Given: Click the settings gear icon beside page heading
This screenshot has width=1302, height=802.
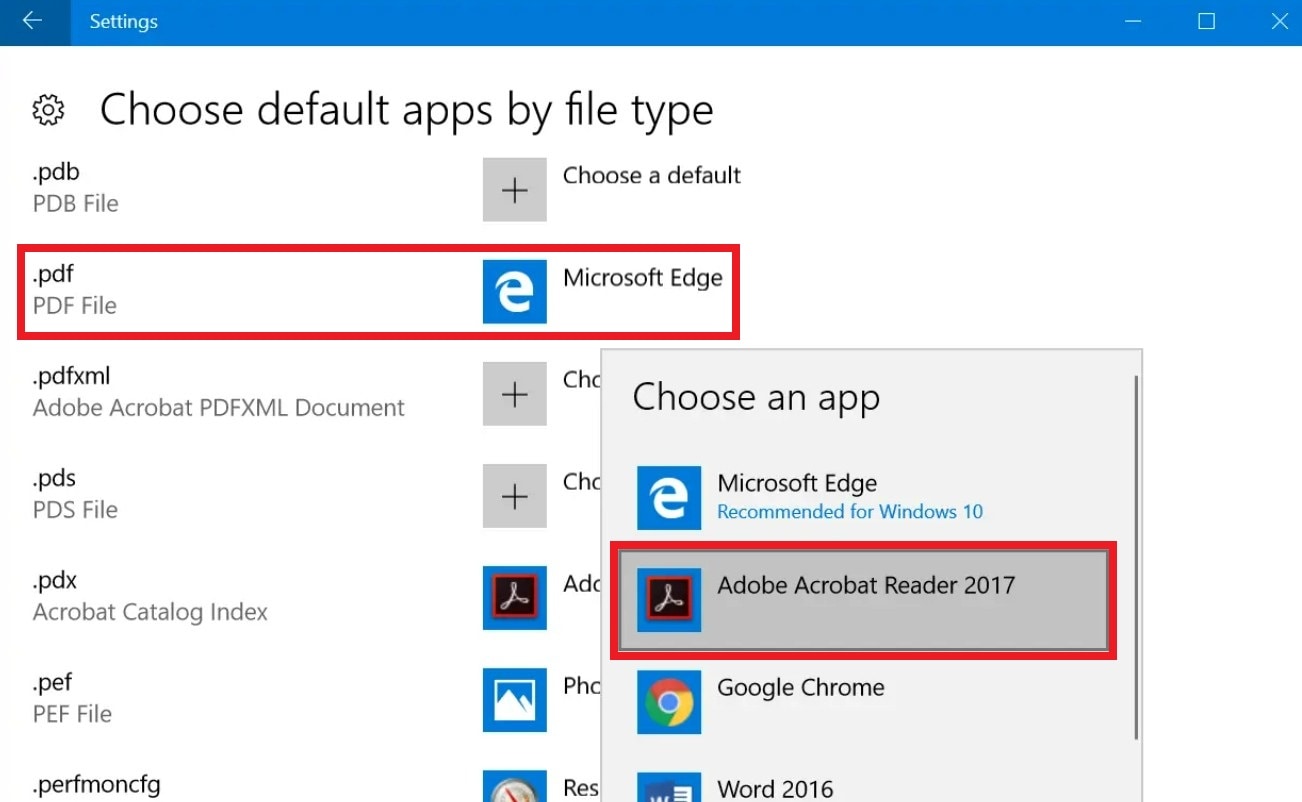Looking at the screenshot, I should point(48,109).
